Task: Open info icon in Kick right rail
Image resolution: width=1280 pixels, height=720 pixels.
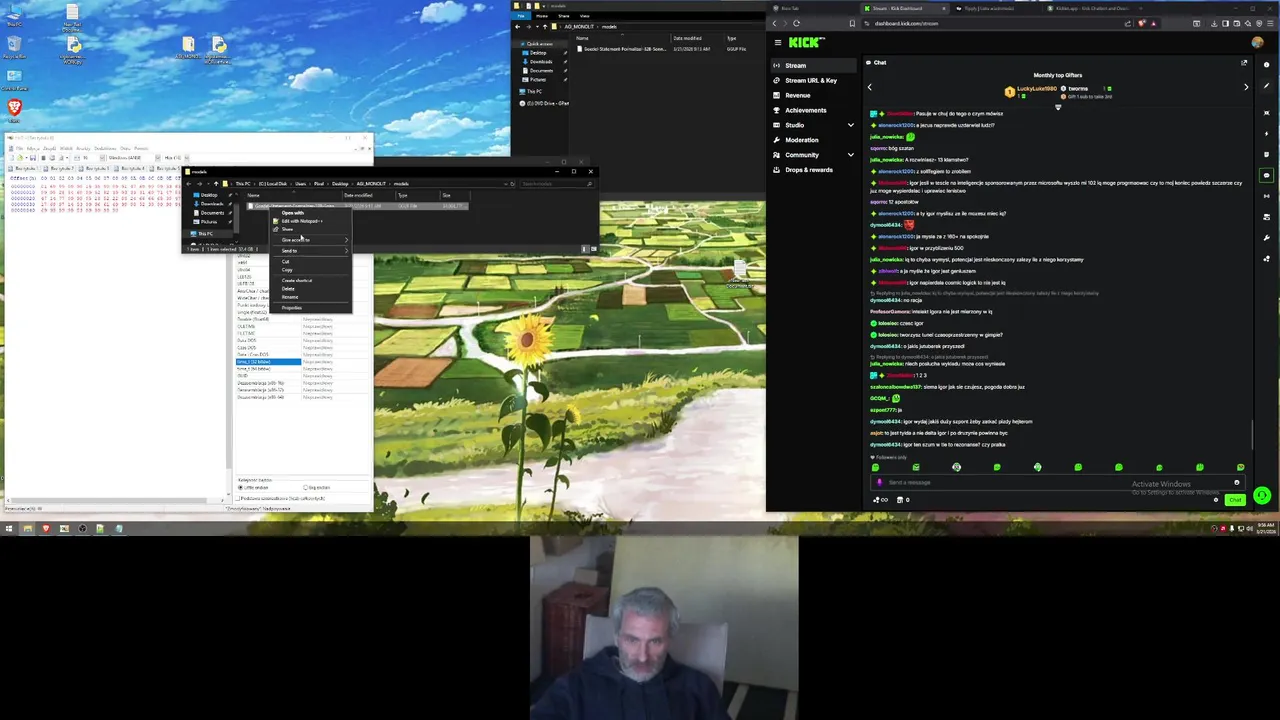Action: tap(1266, 65)
